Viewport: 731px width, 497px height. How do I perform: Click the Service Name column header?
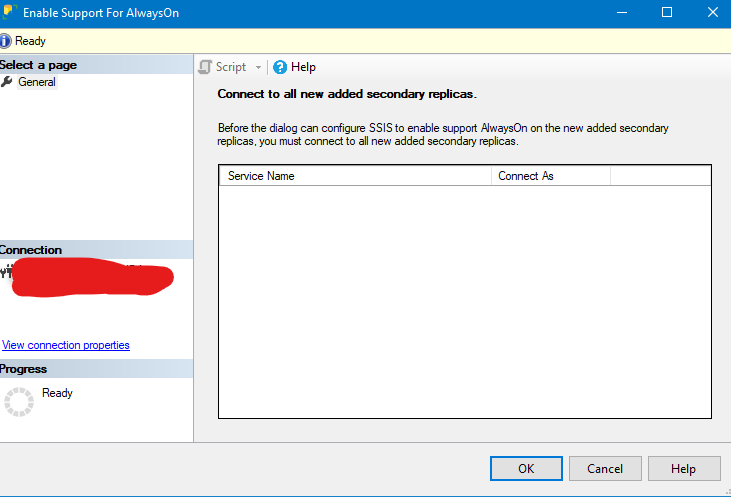point(355,176)
